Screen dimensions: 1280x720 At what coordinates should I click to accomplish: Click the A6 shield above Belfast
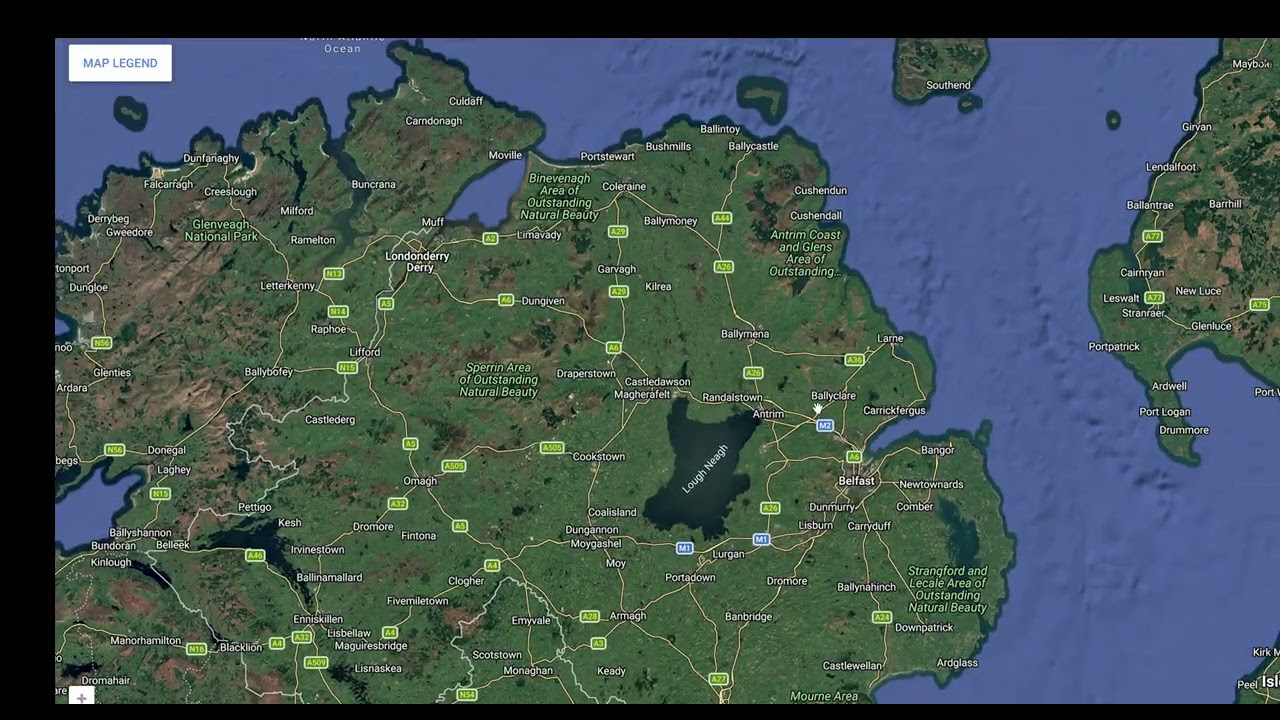pos(854,457)
